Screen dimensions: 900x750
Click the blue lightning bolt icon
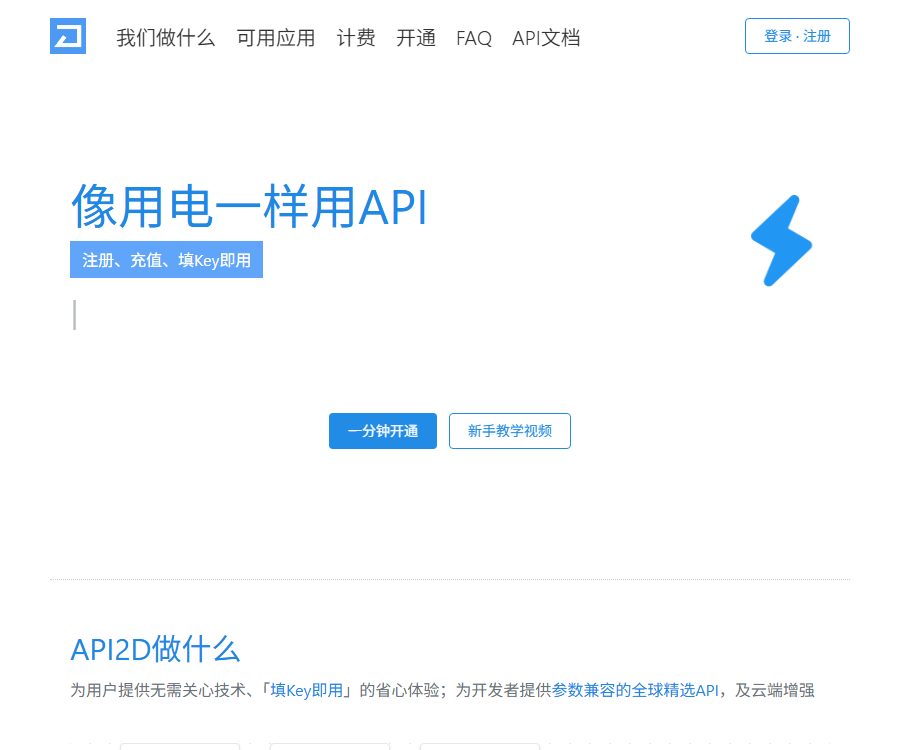click(x=782, y=240)
